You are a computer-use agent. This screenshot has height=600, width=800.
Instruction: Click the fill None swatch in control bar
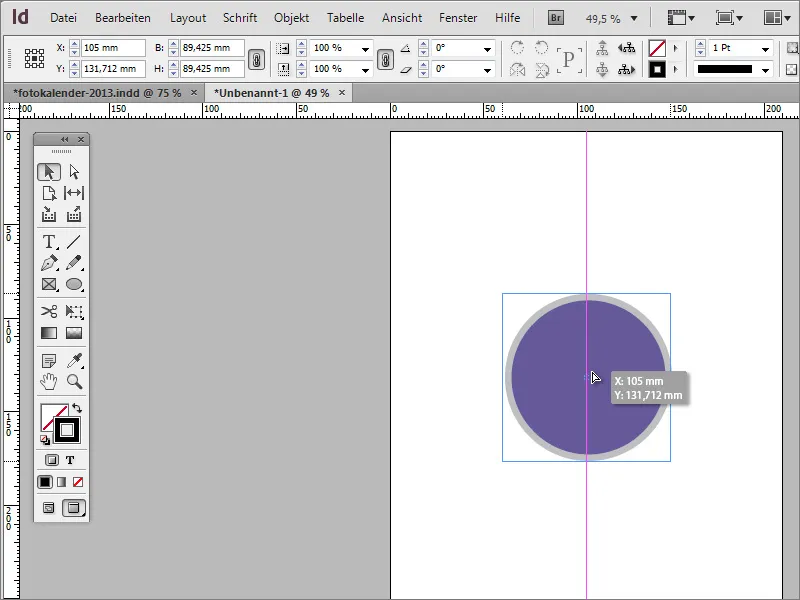tap(657, 48)
